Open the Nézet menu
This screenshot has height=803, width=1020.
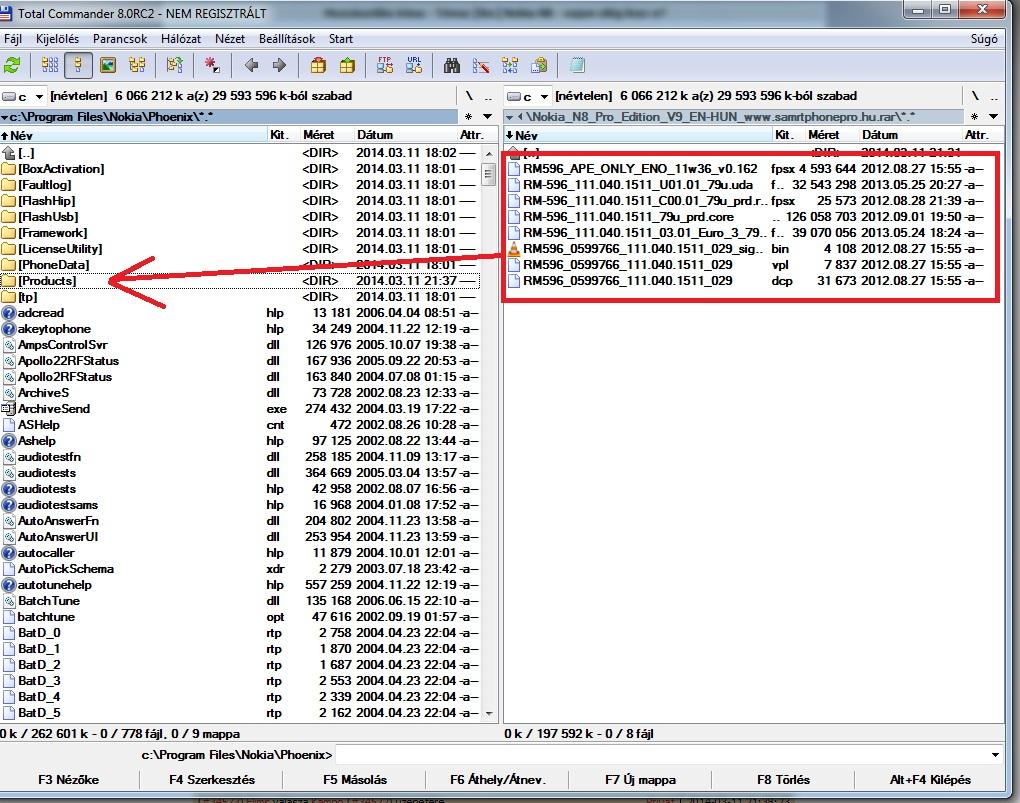tap(230, 39)
